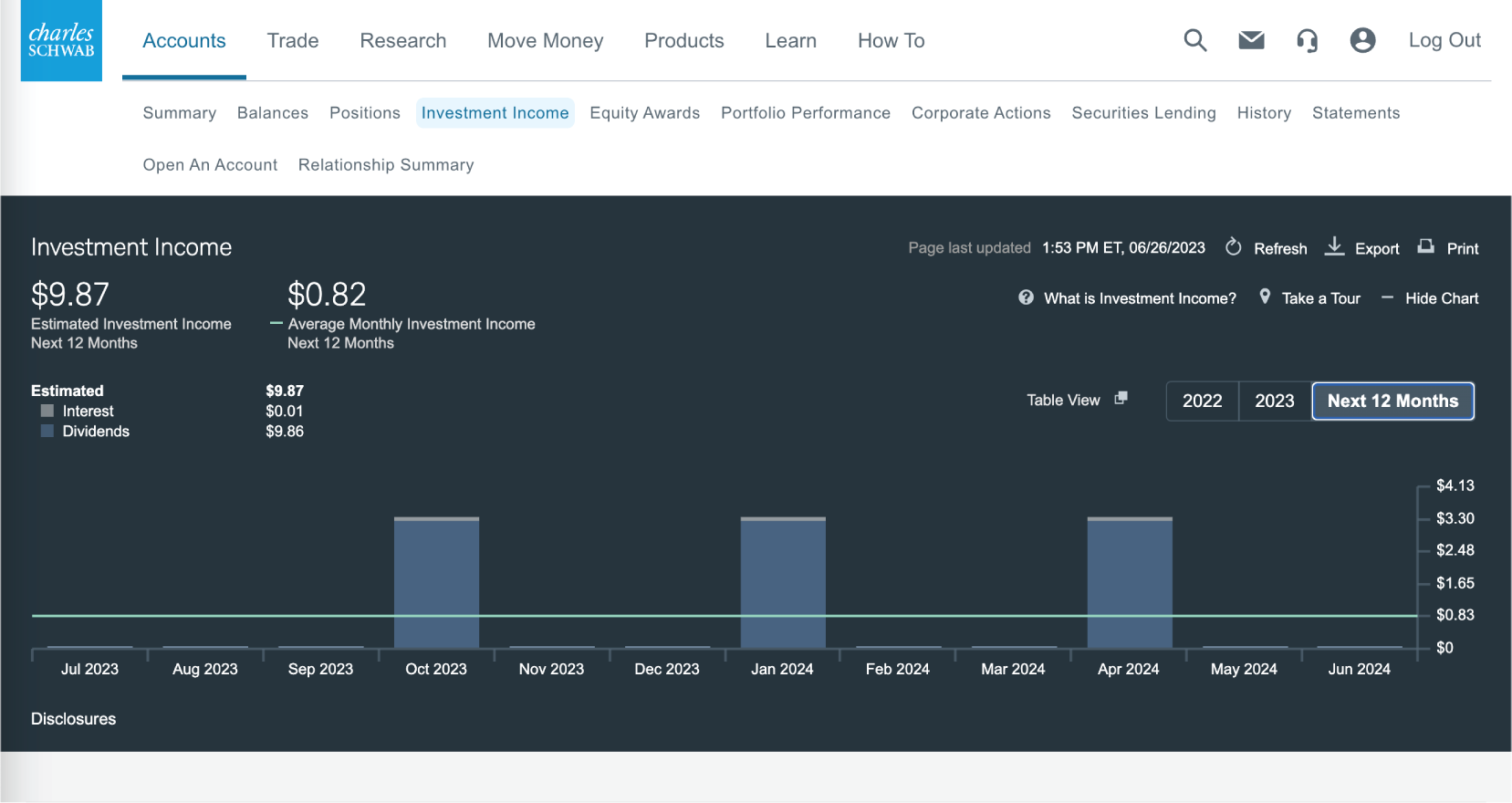
Task: Click the question mark help icon
Action: tap(1027, 297)
